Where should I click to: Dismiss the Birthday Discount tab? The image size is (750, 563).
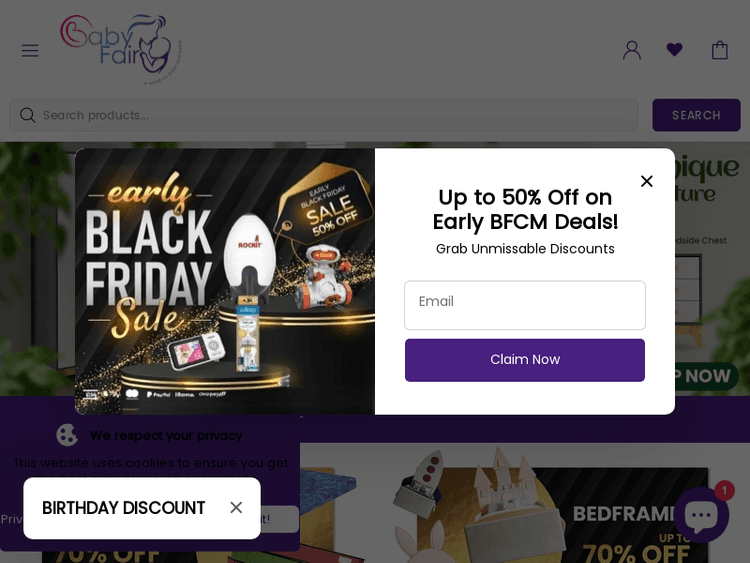(x=236, y=508)
